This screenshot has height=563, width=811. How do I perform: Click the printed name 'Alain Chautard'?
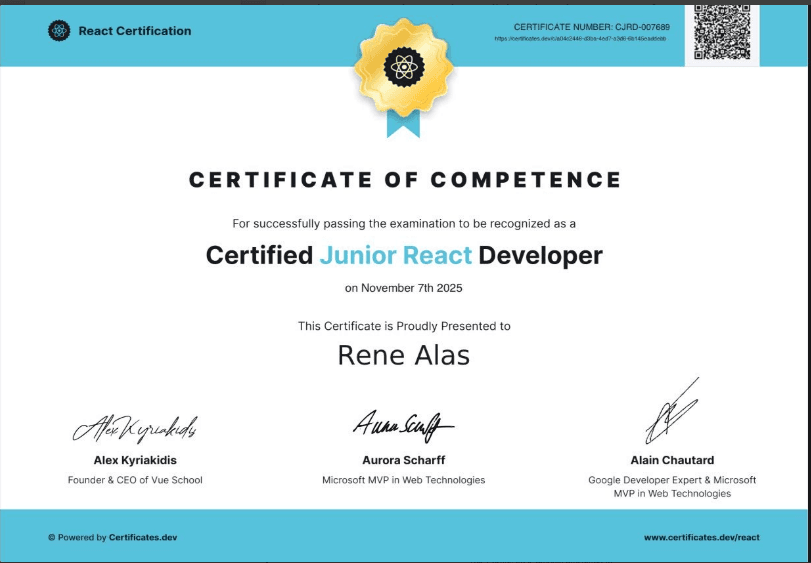(x=672, y=460)
